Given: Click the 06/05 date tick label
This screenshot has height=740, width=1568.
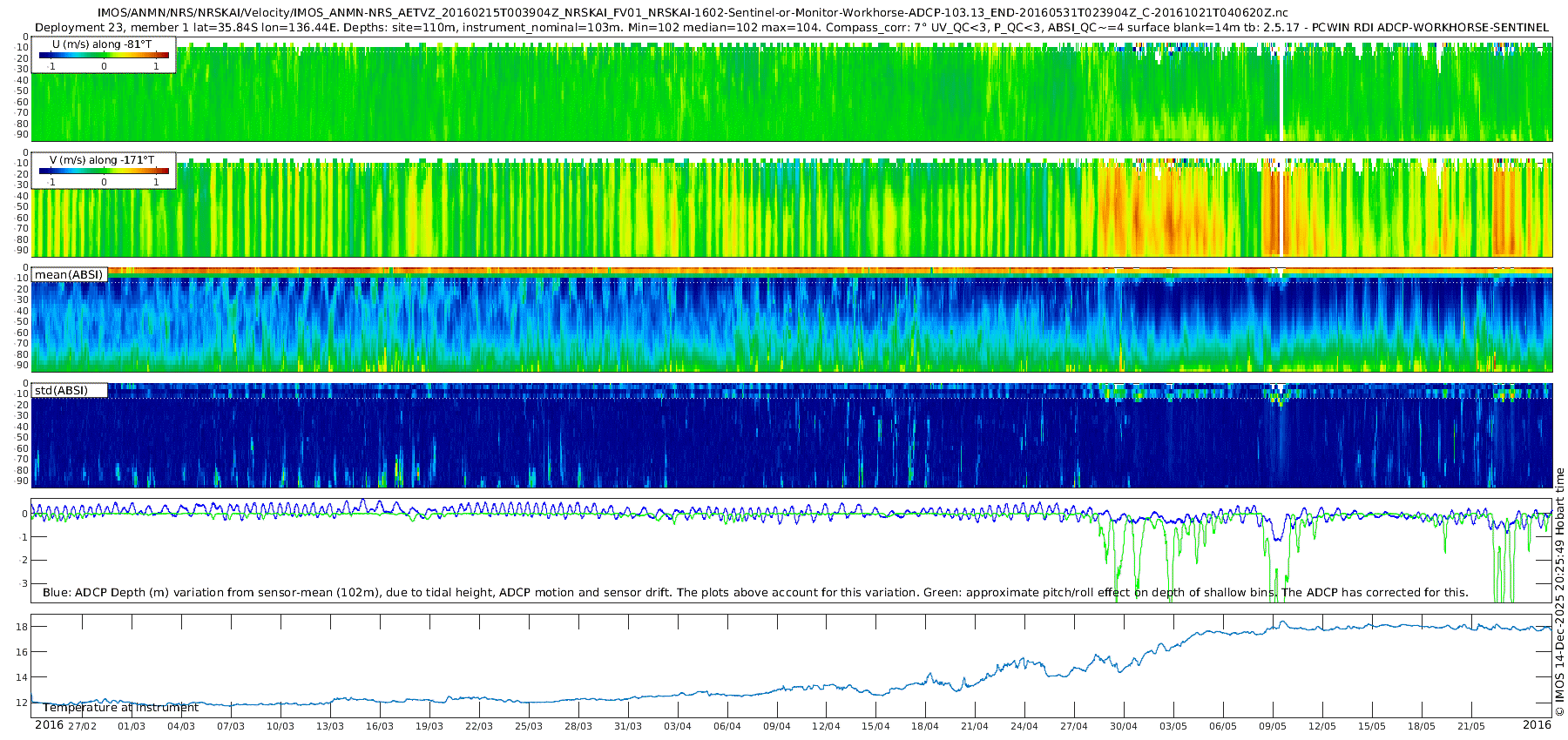Looking at the screenshot, I should pyautogui.click(x=1223, y=726).
